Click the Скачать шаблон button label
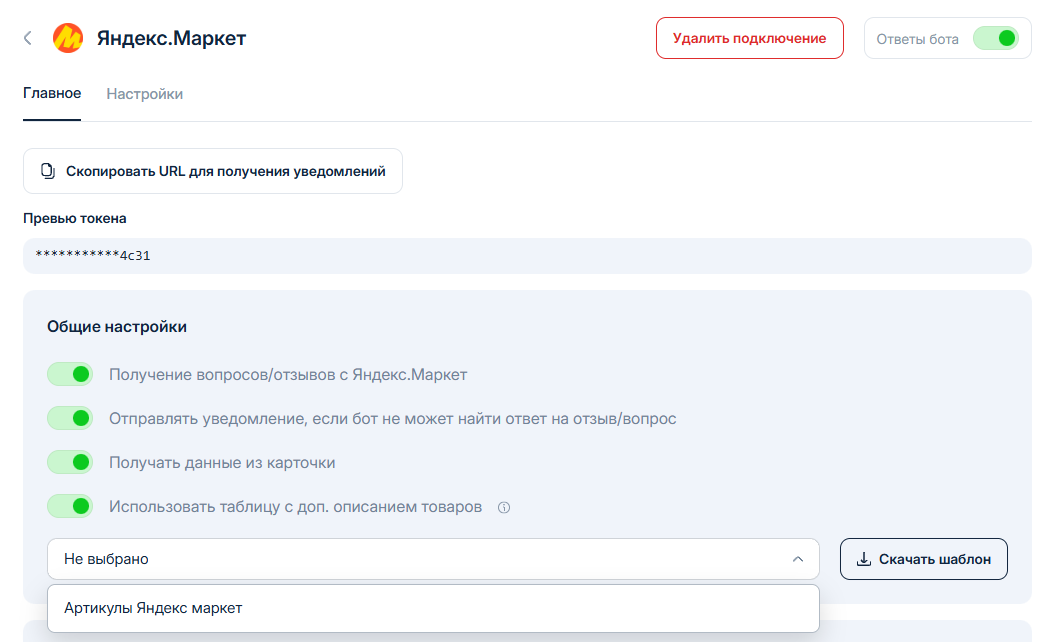This screenshot has width=1051, height=642. (934, 559)
